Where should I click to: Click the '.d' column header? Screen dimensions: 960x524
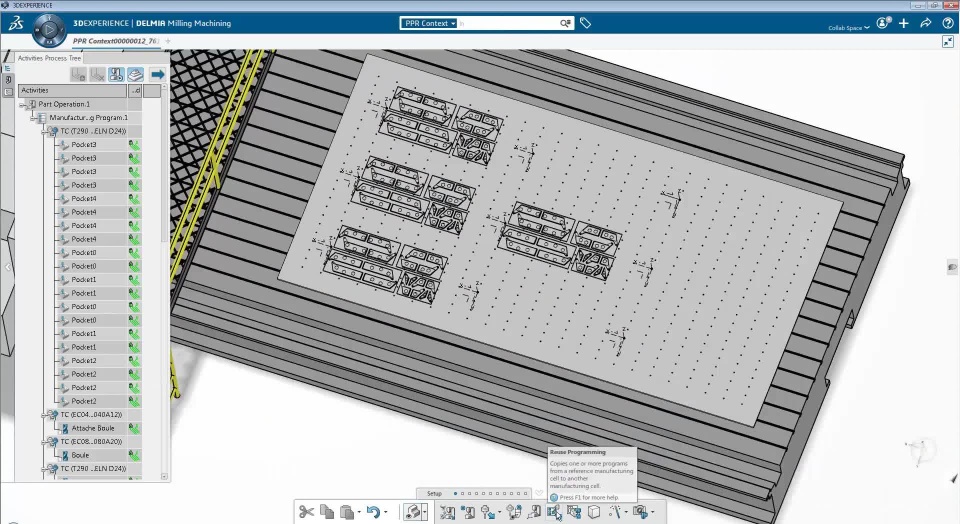[135, 91]
